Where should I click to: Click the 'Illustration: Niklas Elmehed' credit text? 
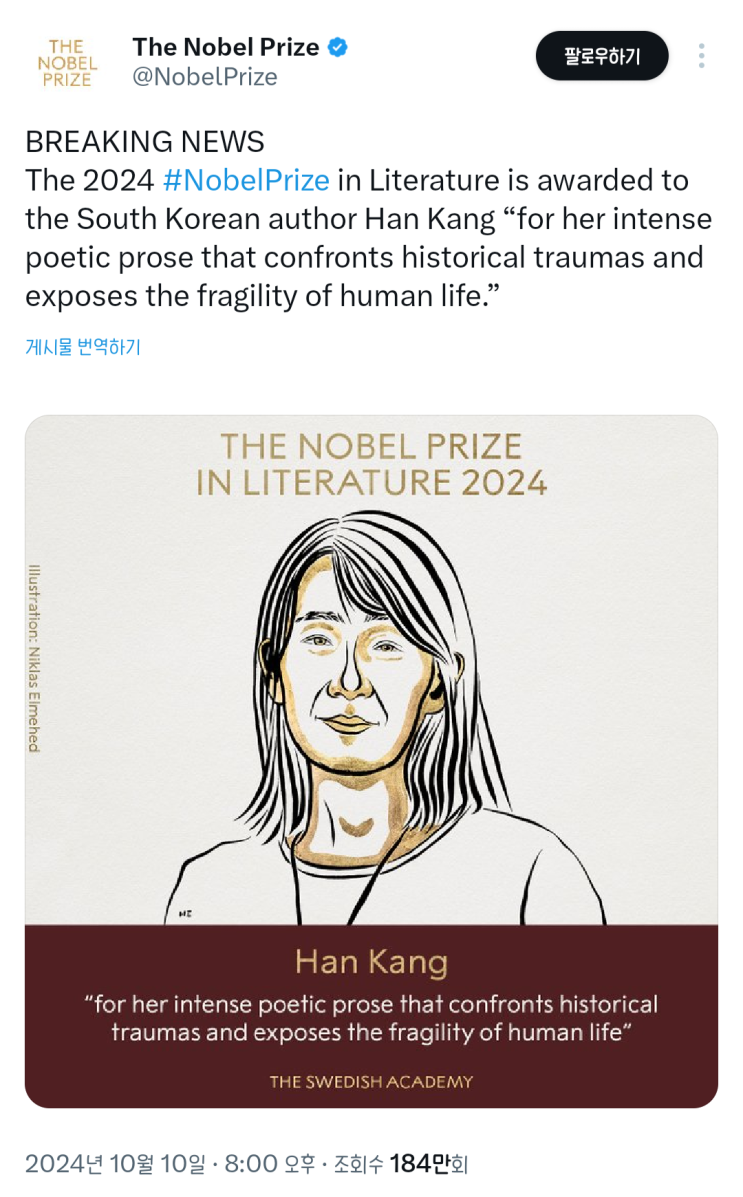(x=35, y=659)
